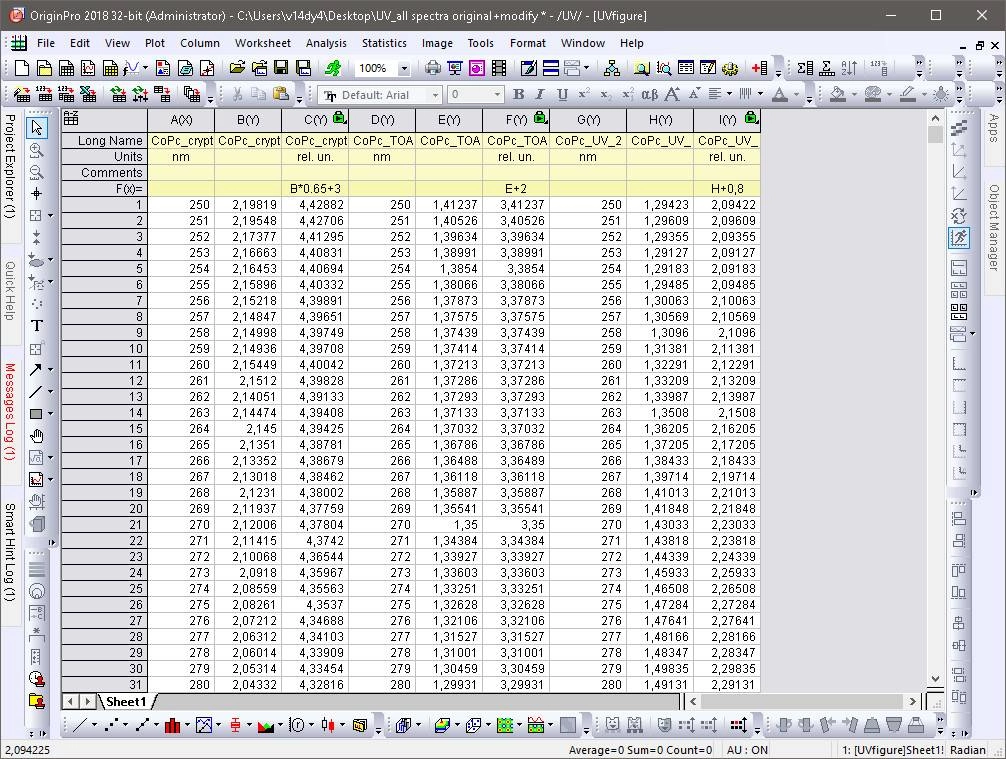
Task: Click the font color A swatch
Action: coord(780,95)
